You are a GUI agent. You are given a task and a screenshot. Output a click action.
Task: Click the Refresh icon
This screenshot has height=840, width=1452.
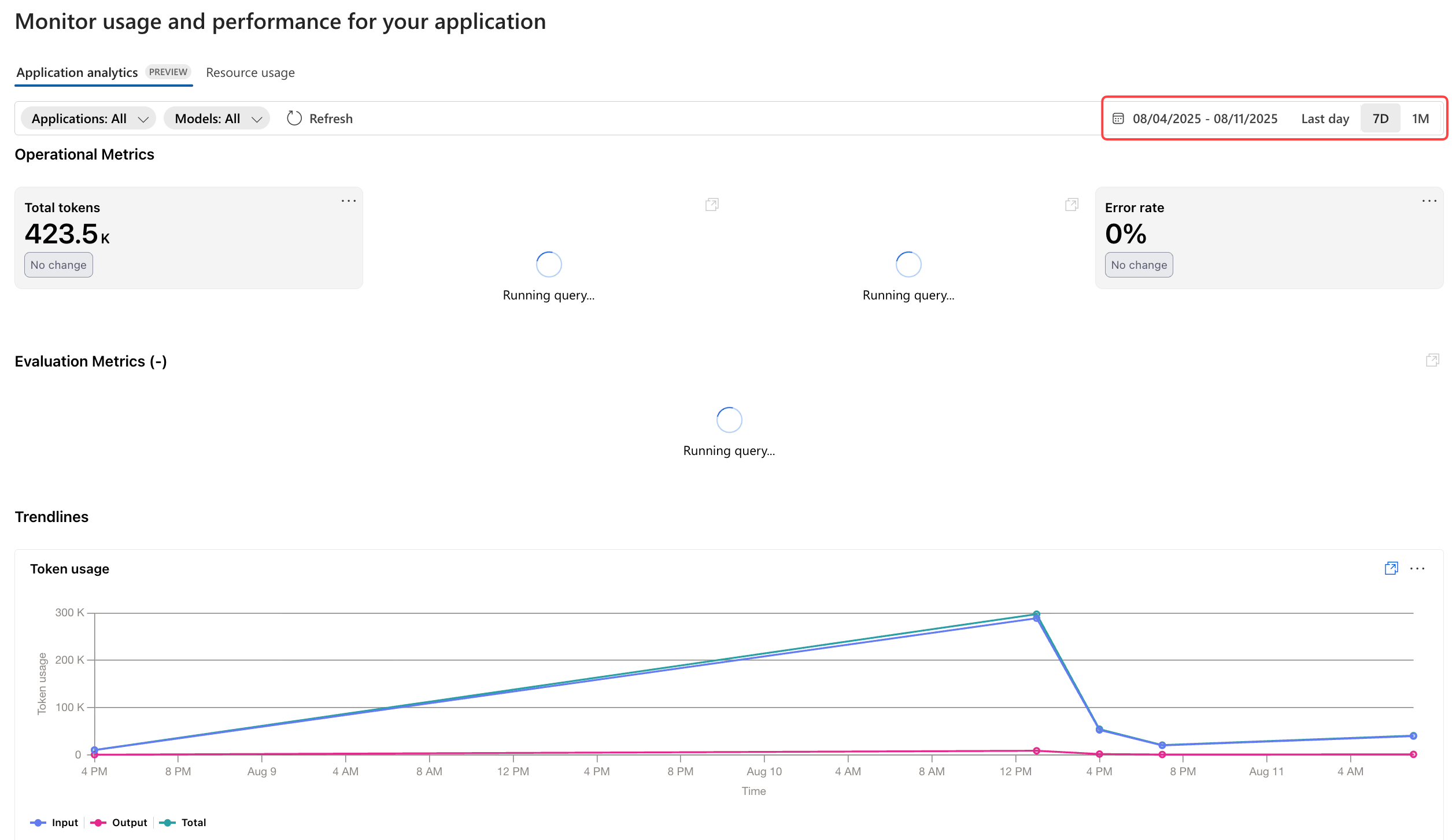294,119
